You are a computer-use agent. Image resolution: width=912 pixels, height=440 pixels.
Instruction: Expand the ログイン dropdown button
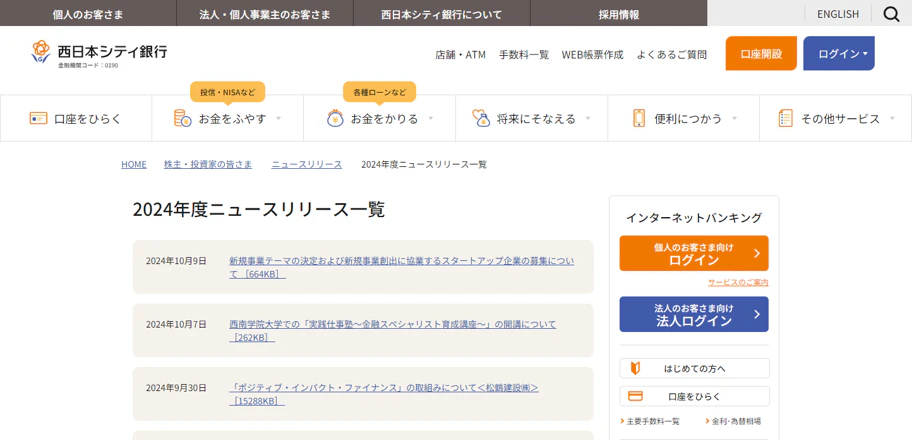point(838,54)
